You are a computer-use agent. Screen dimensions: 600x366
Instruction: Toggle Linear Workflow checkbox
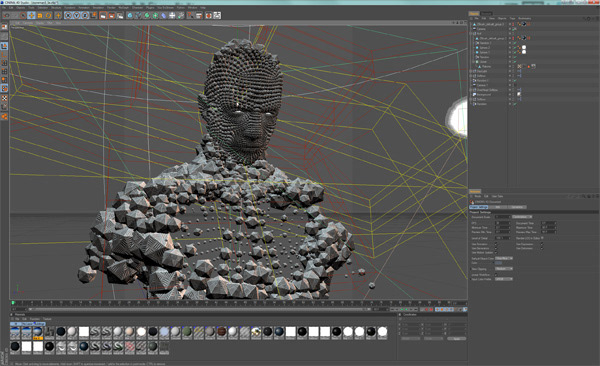point(496,274)
